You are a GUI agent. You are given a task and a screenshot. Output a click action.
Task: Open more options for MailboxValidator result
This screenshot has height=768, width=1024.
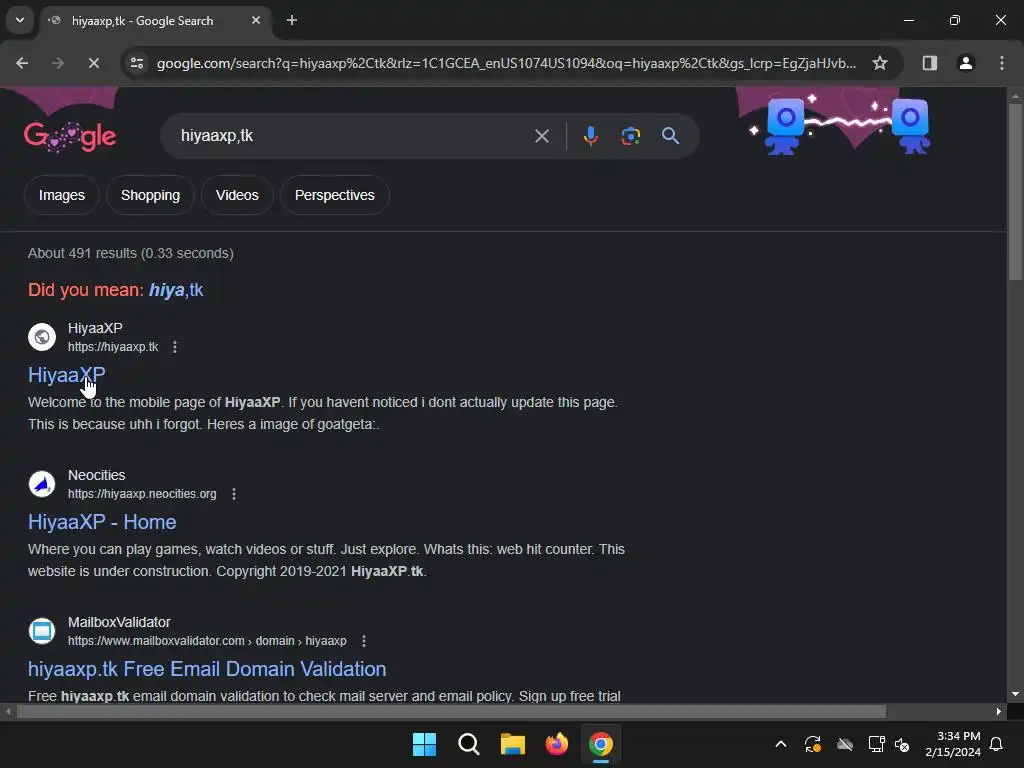pos(364,641)
